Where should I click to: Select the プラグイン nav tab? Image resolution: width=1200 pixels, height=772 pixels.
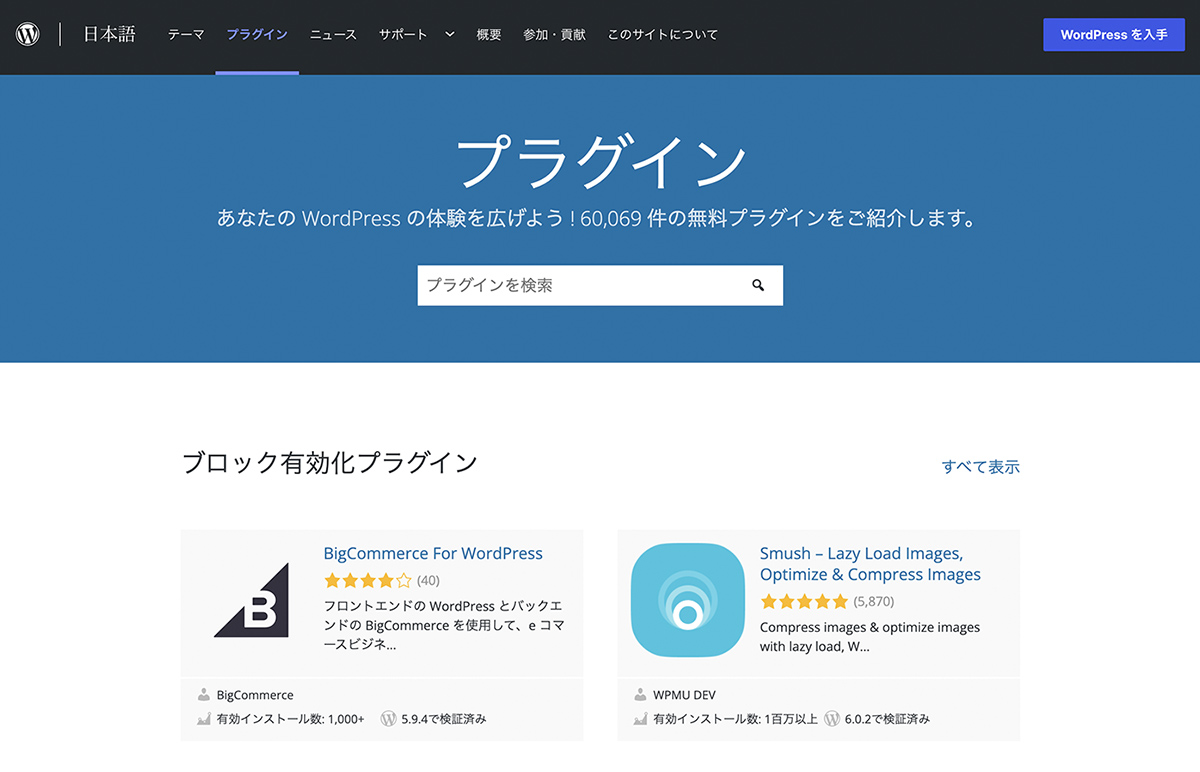pyautogui.click(x=257, y=34)
